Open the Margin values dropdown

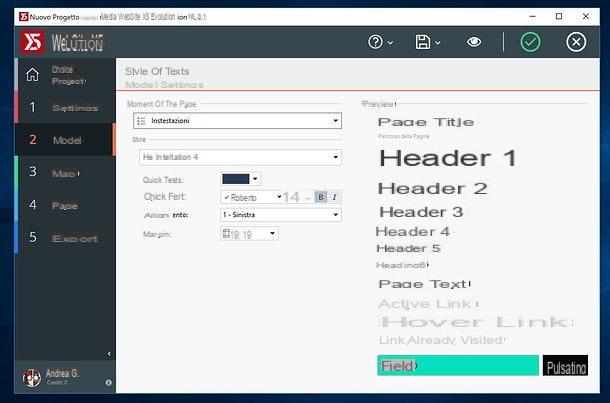(x=249, y=234)
